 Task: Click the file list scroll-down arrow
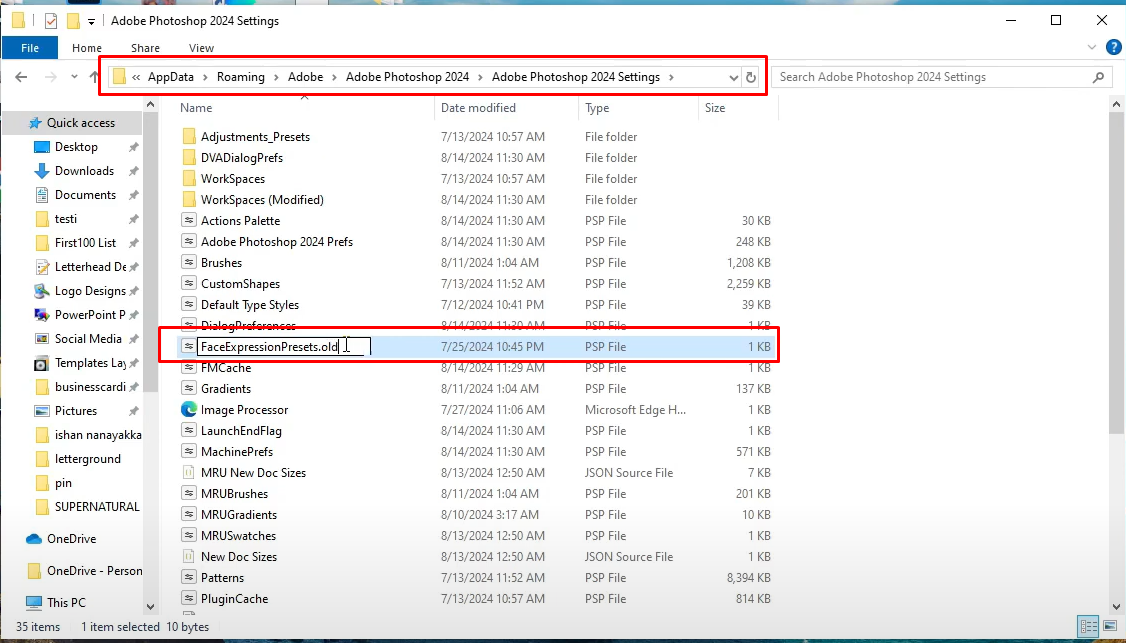click(1117, 607)
